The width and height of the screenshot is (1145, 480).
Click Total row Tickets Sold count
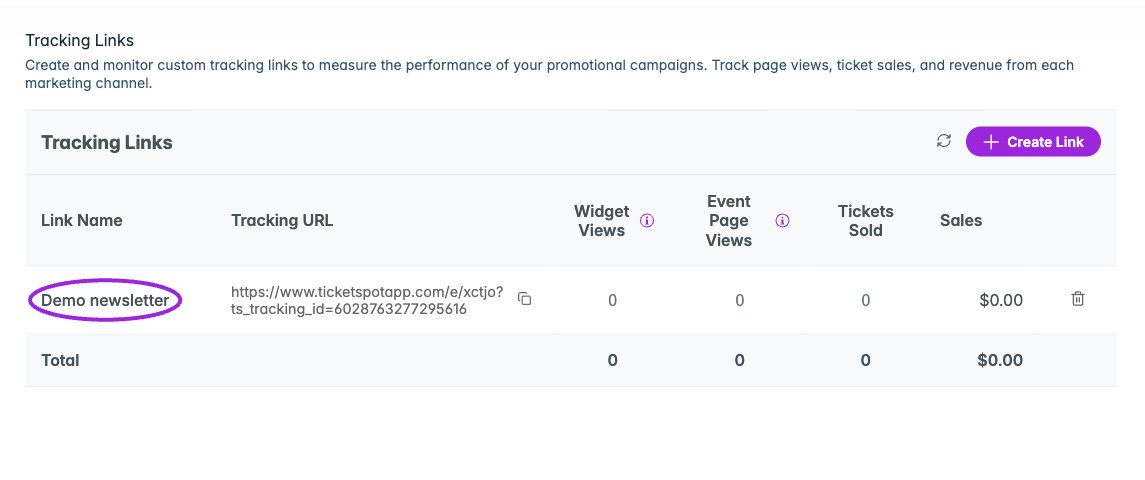[x=865, y=360]
